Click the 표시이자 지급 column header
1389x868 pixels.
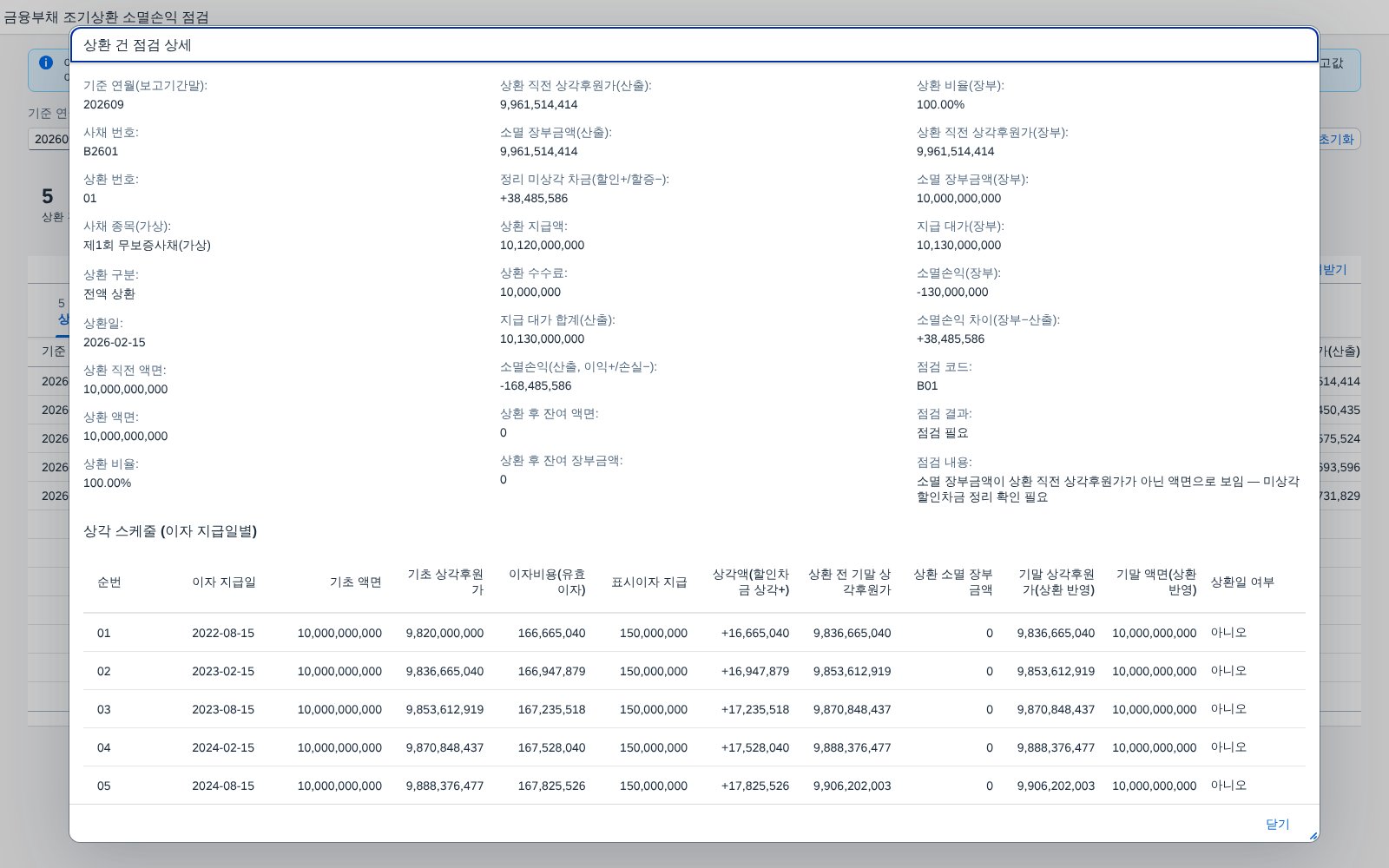tap(649, 582)
